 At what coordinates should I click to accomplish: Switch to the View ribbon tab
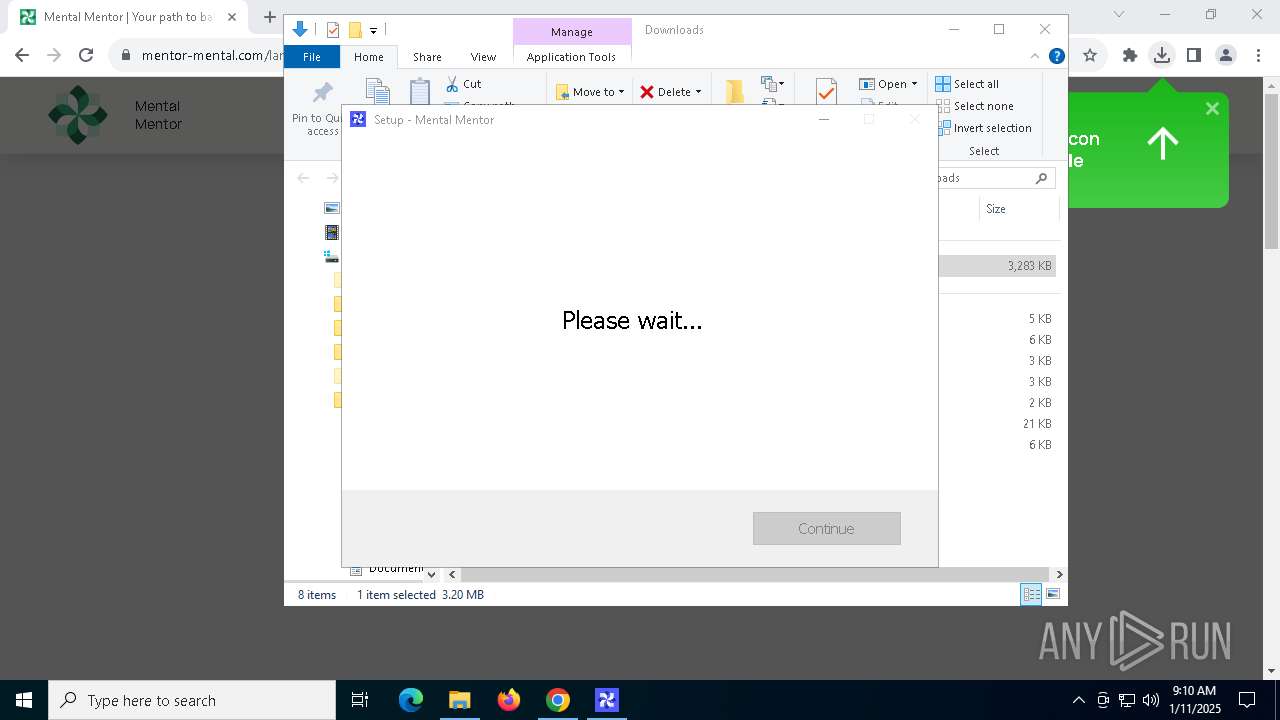(x=483, y=57)
